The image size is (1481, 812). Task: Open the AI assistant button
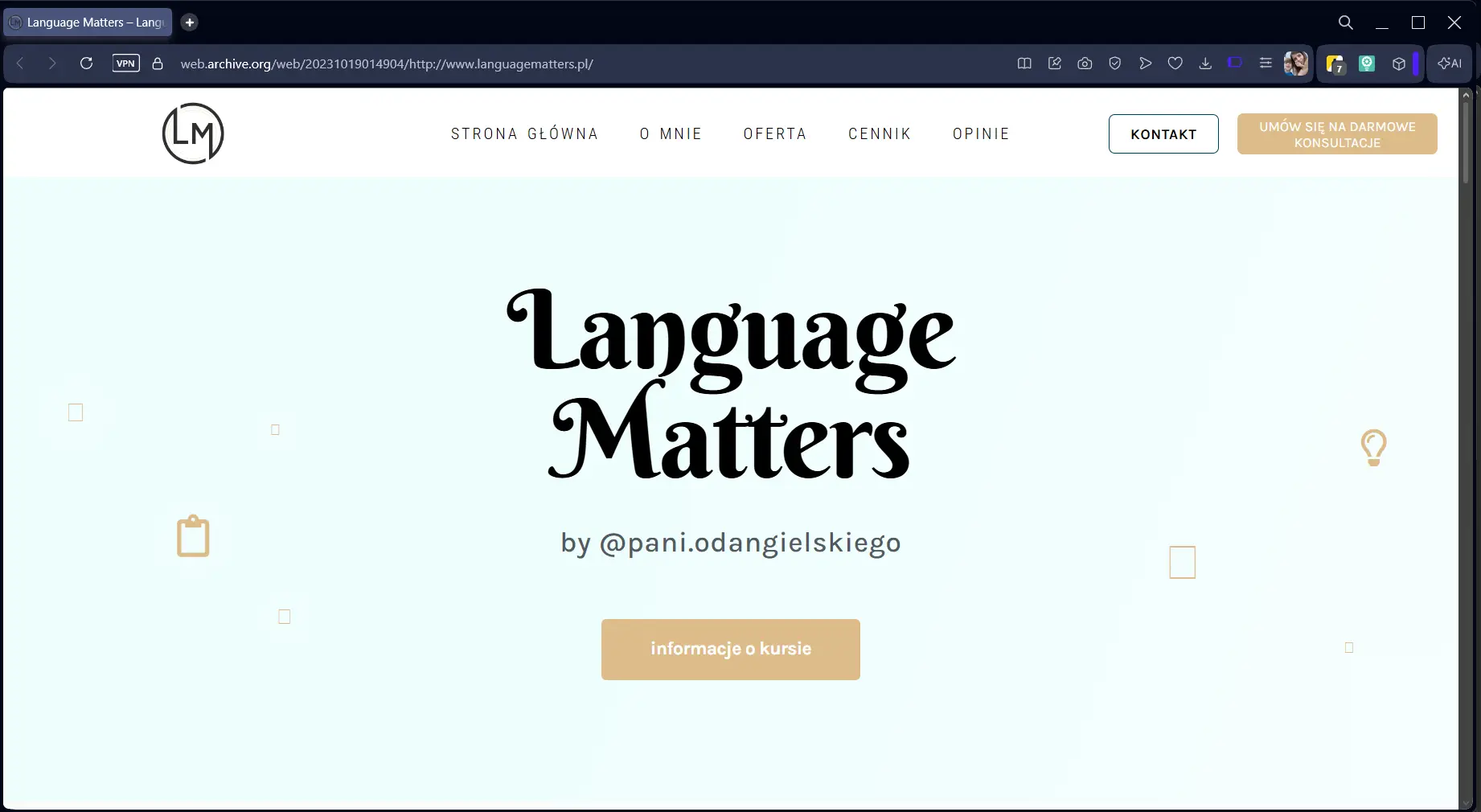pos(1450,64)
